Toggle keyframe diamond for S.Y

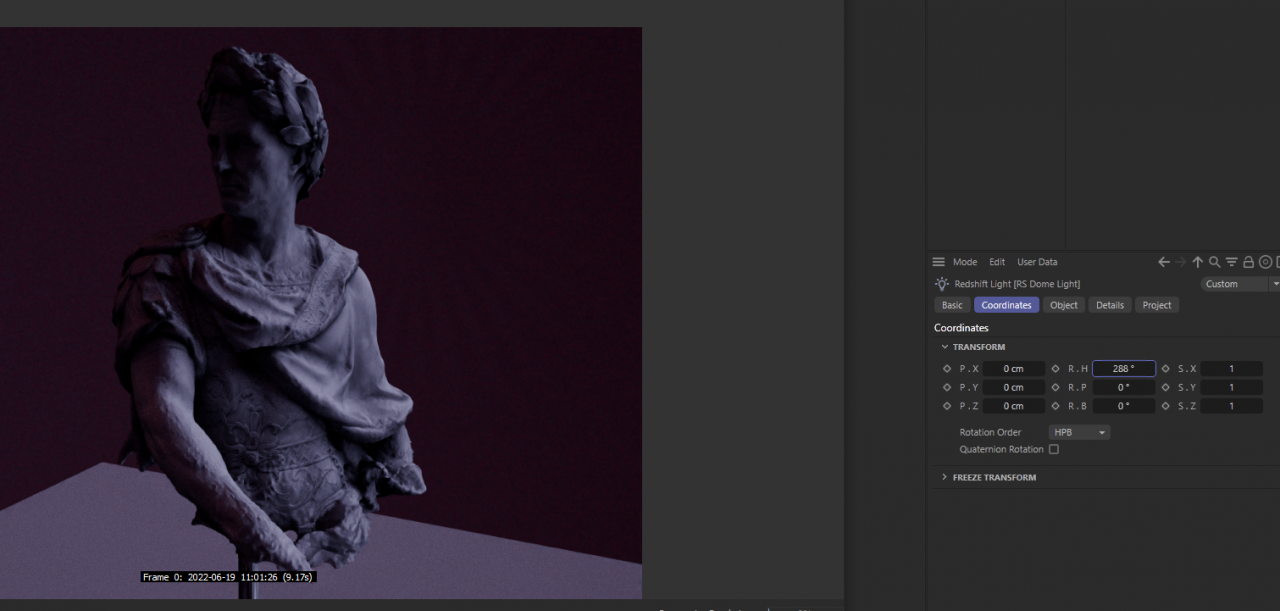point(1165,387)
